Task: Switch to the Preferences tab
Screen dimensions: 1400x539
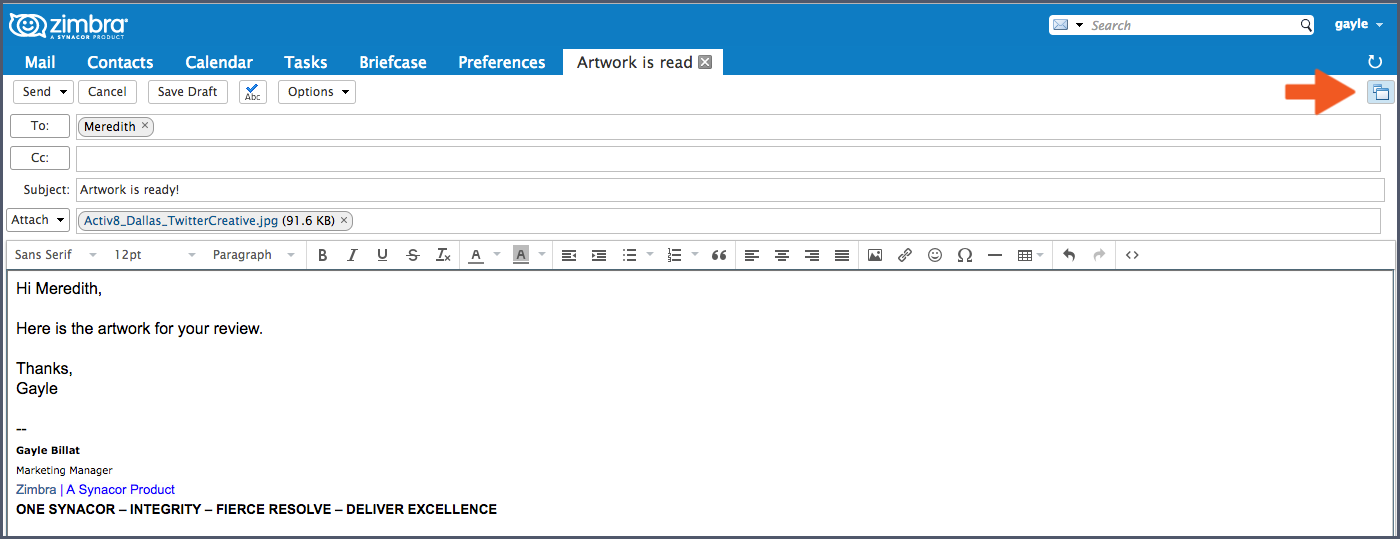Action: (502, 62)
